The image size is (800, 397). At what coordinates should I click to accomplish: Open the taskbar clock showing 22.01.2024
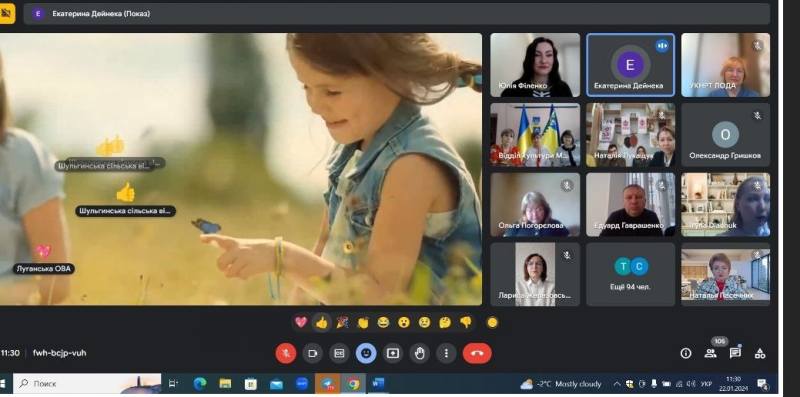tap(734, 384)
